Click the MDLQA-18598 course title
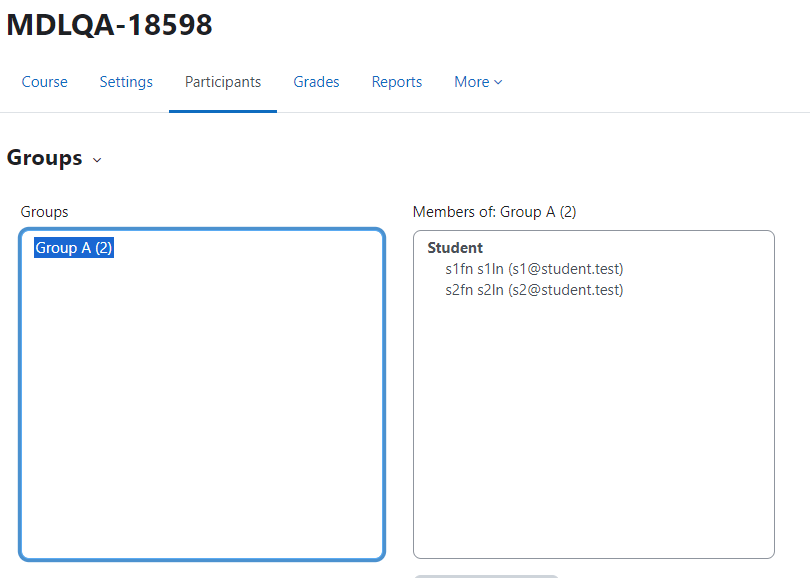The height and width of the screenshot is (578, 810). 109,25
